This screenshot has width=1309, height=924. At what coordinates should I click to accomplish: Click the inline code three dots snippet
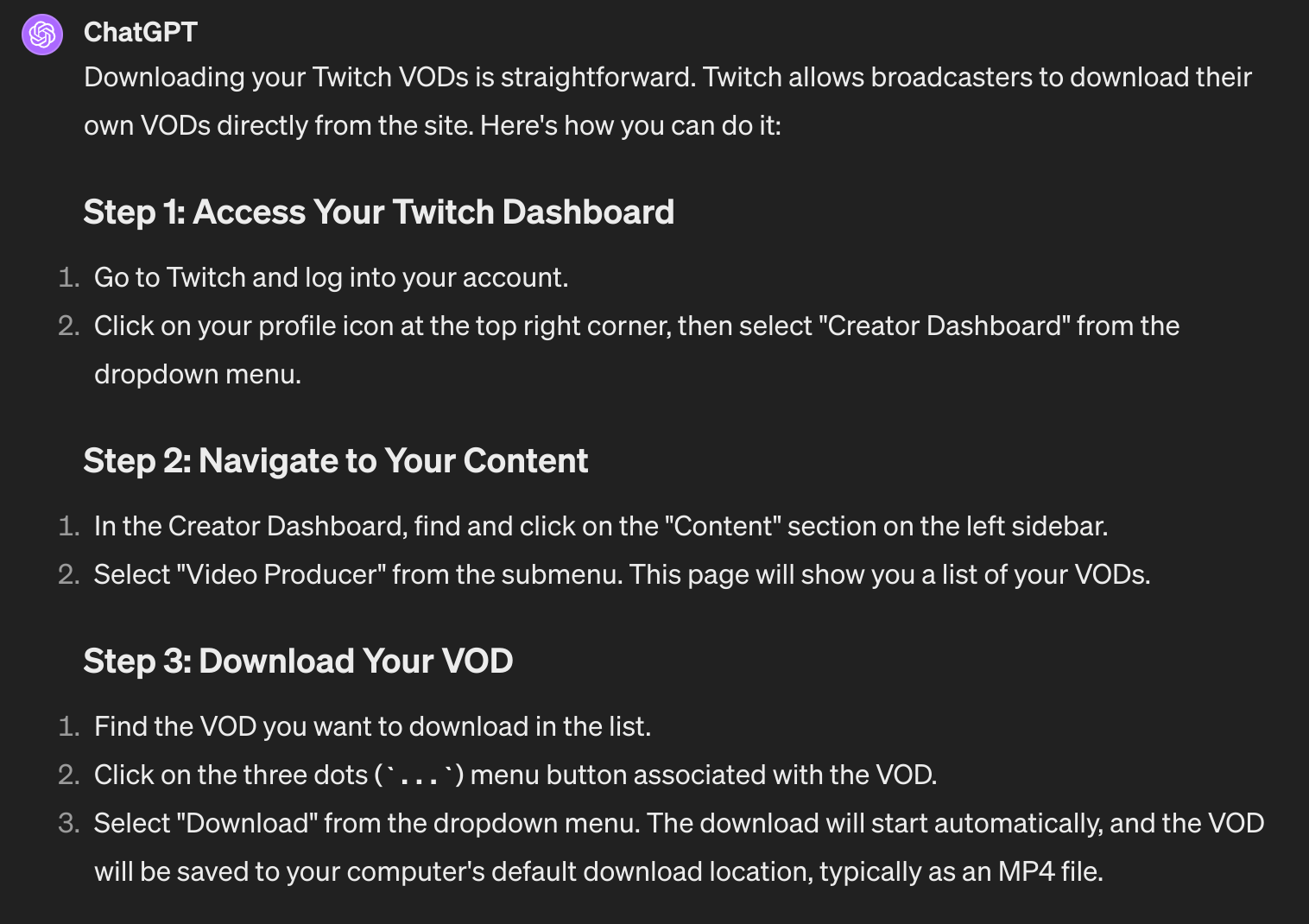tap(419, 775)
